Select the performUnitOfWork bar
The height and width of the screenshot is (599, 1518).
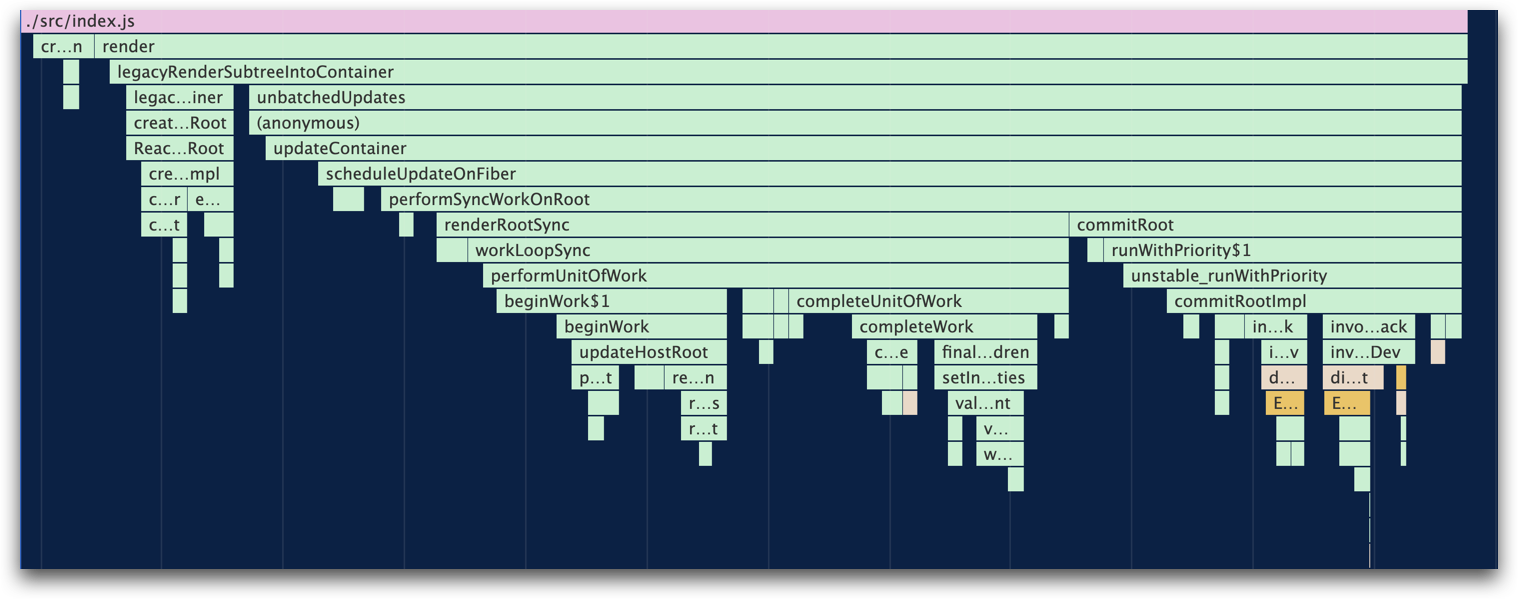pyautogui.click(x=775, y=276)
